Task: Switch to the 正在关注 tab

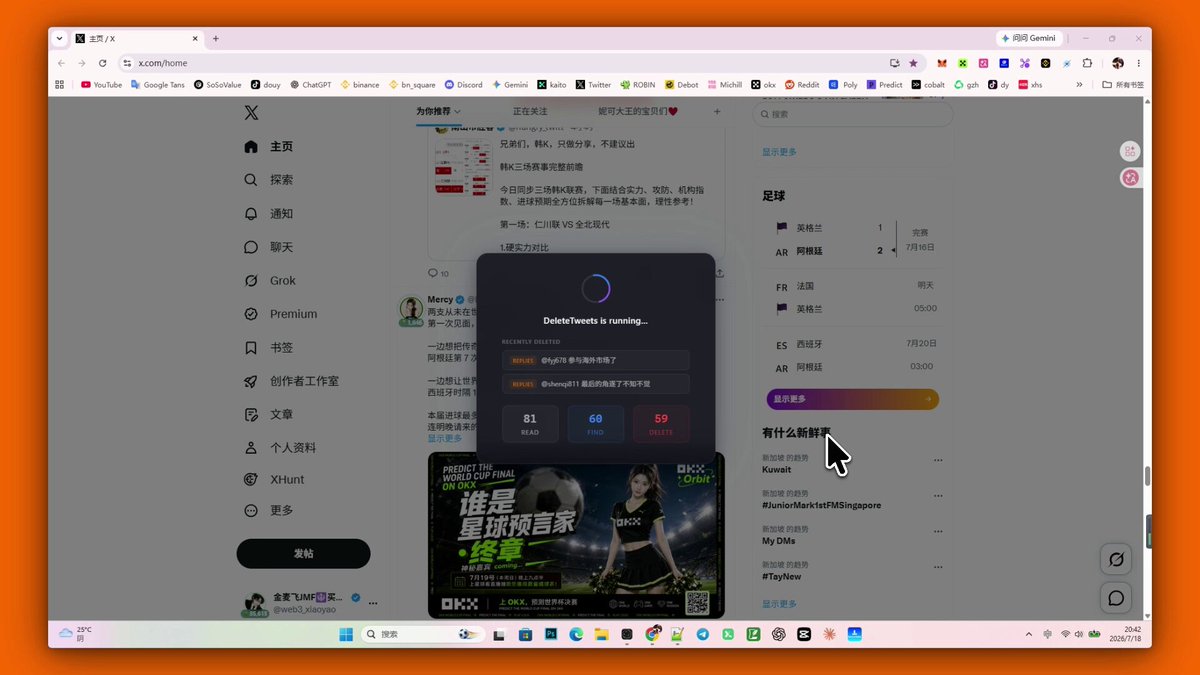Action: click(x=530, y=112)
